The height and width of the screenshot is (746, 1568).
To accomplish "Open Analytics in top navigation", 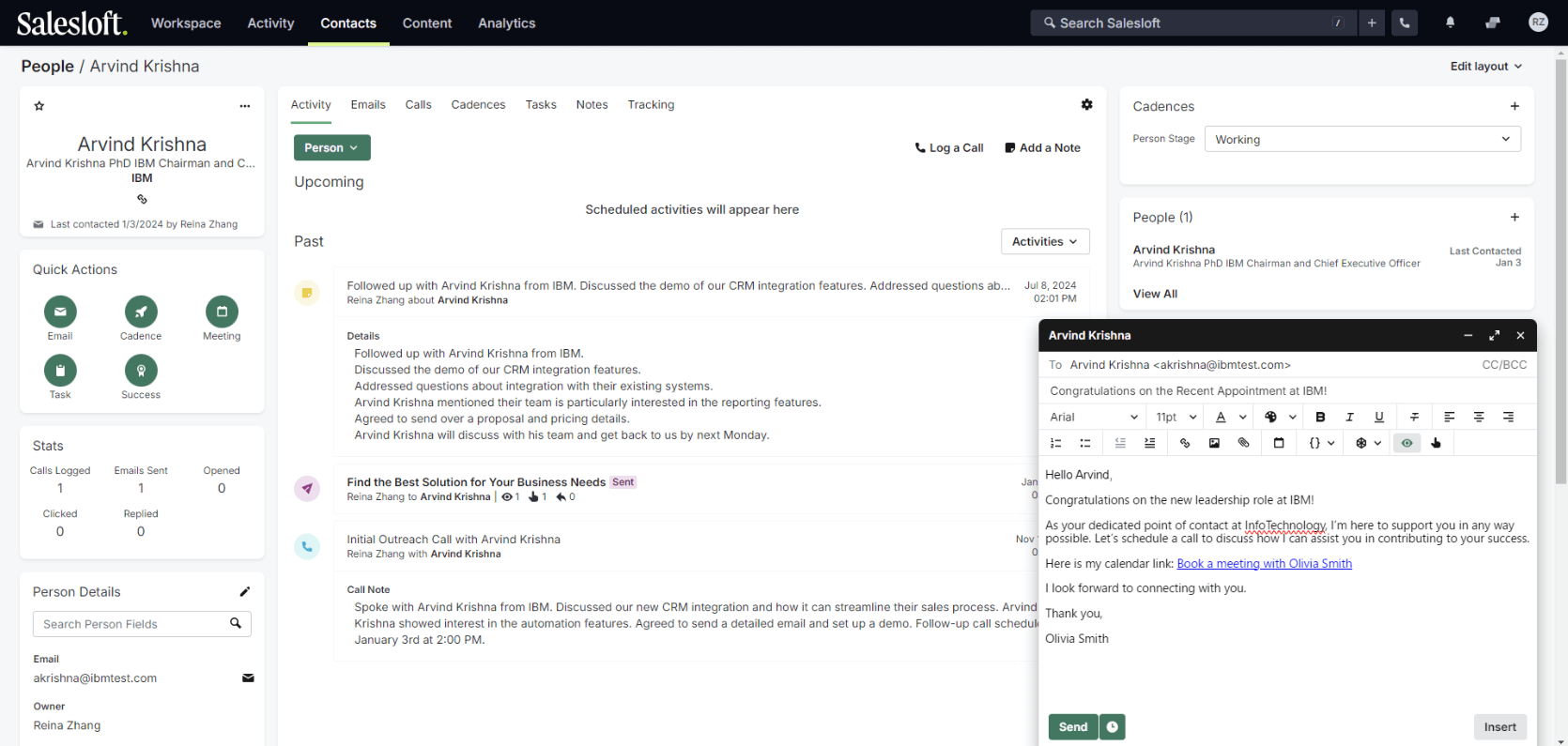I will tap(507, 23).
